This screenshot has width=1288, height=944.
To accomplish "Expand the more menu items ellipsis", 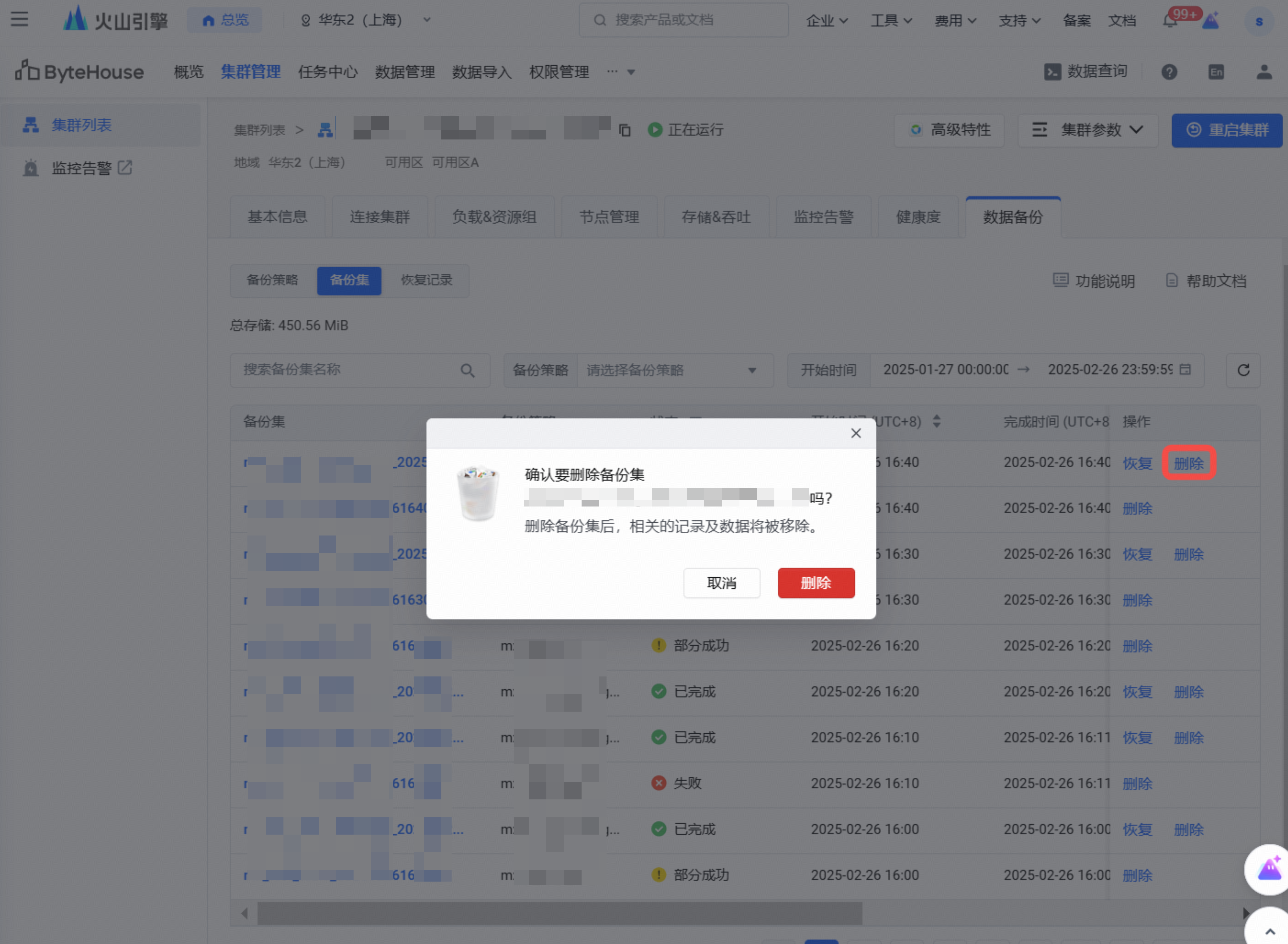I will click(620, 72).
